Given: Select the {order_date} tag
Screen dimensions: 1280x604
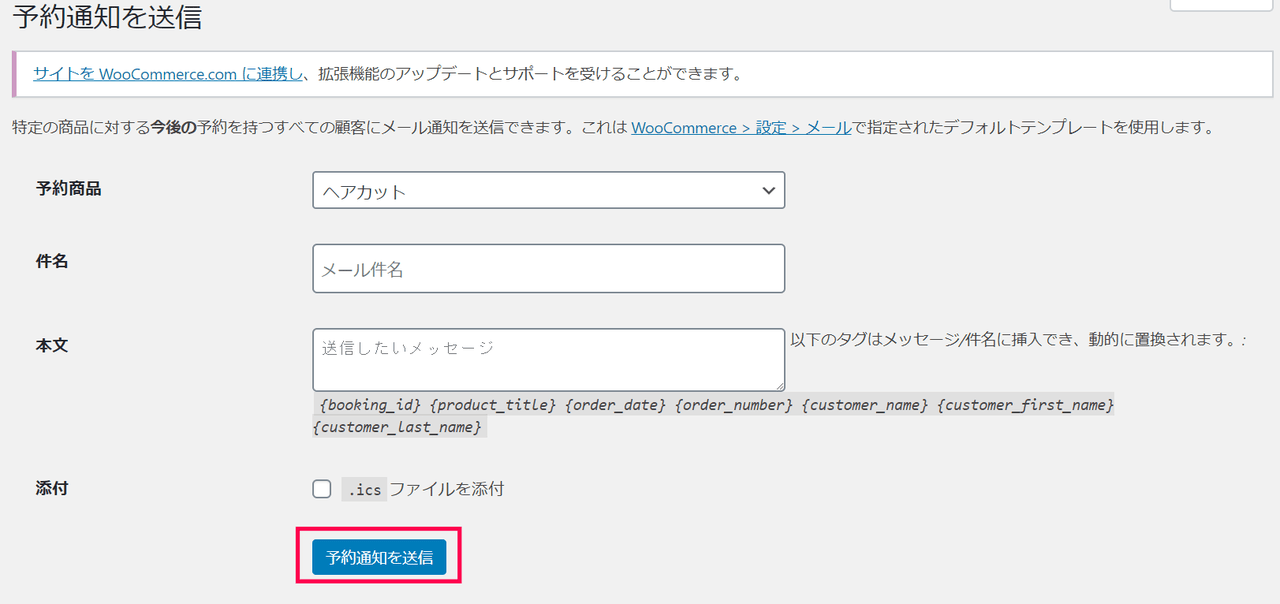Looking at the screenshot, I should pyautogui.click(x=615, y=405).
